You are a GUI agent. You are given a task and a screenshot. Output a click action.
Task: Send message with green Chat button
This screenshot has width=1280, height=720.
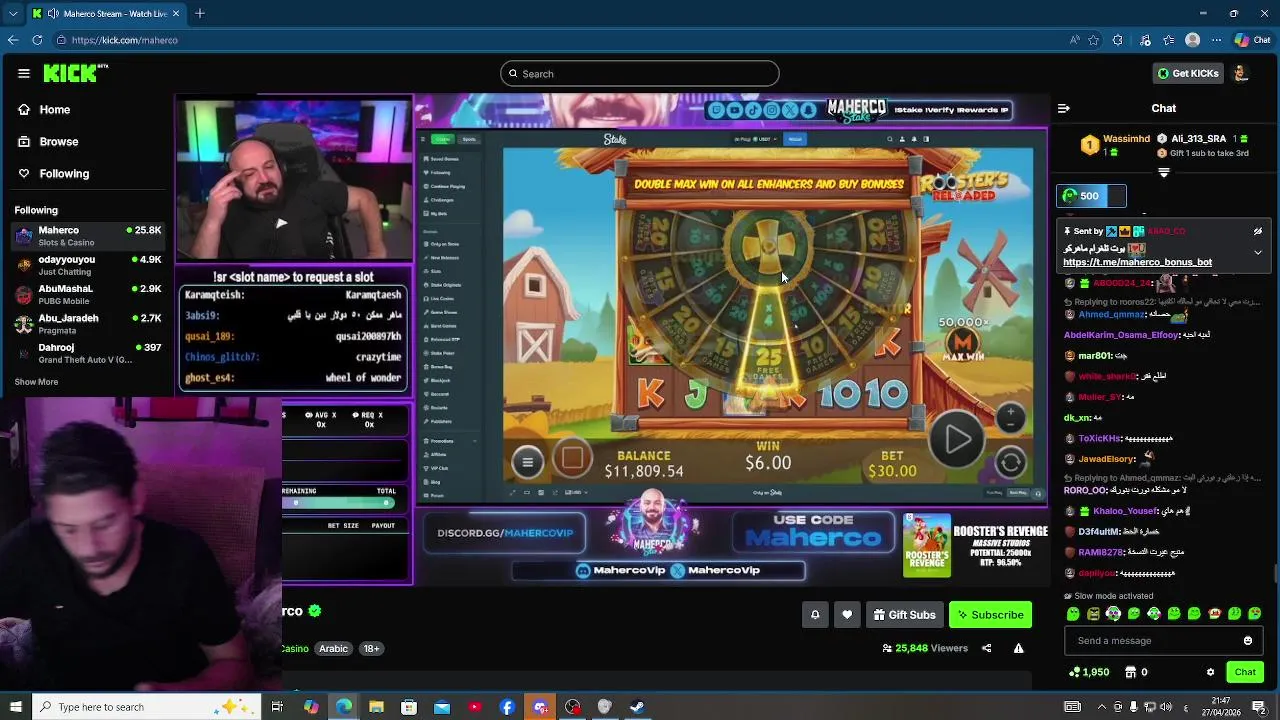click(1245, 672)
